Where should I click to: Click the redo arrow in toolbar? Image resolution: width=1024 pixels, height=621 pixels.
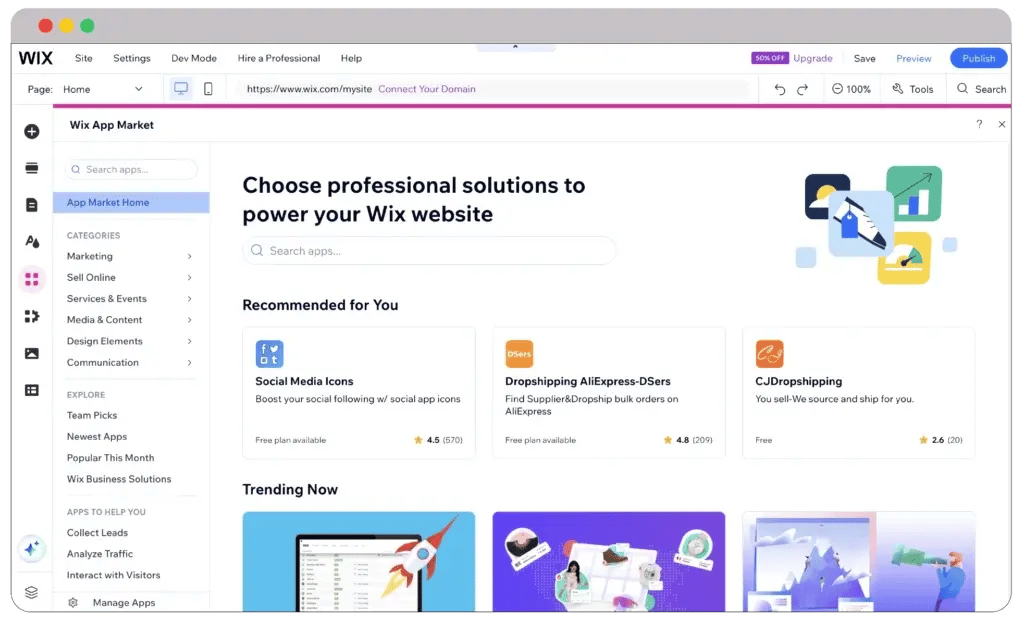pos(803,89)
